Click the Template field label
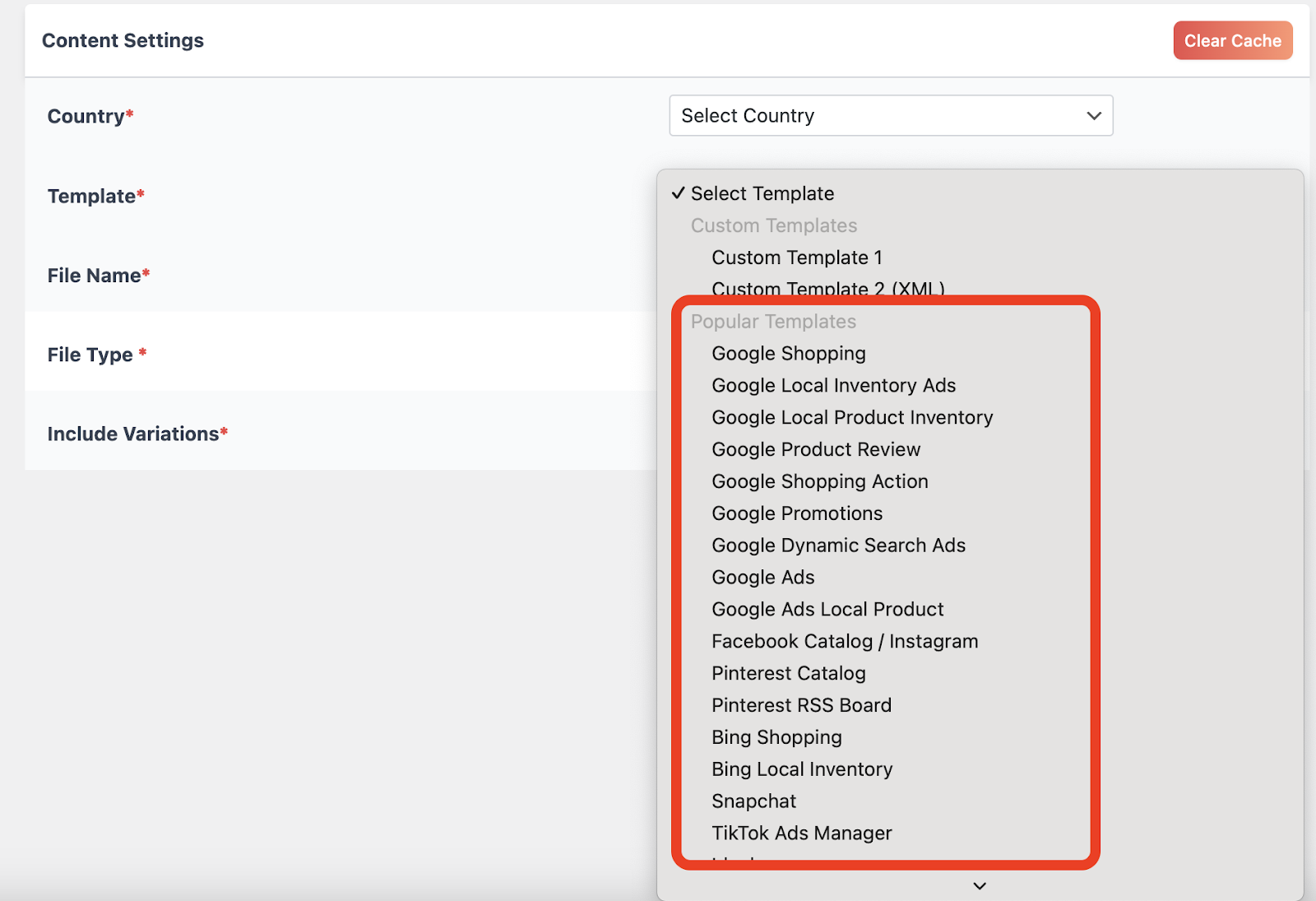Image resolution: width=1316 pixels, height=901 pixels. pos(95,196)
